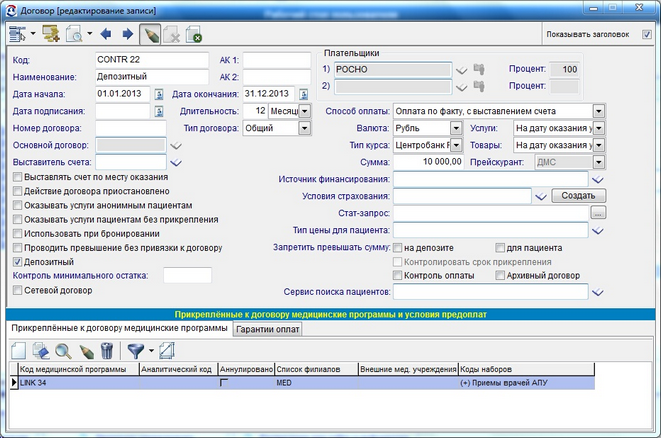Image resolution: width=661 pixels, height=438 pixels.
Task: Click lookup checkmark for Сервис поиска пациентов
Action: (x=598, y=293)
